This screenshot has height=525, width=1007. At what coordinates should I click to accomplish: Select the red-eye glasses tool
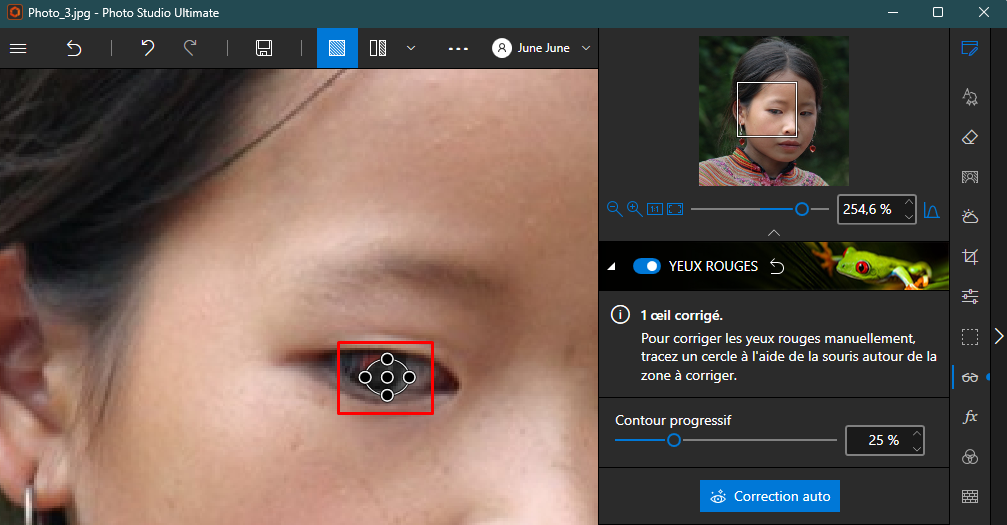click(x=970, y=377)
